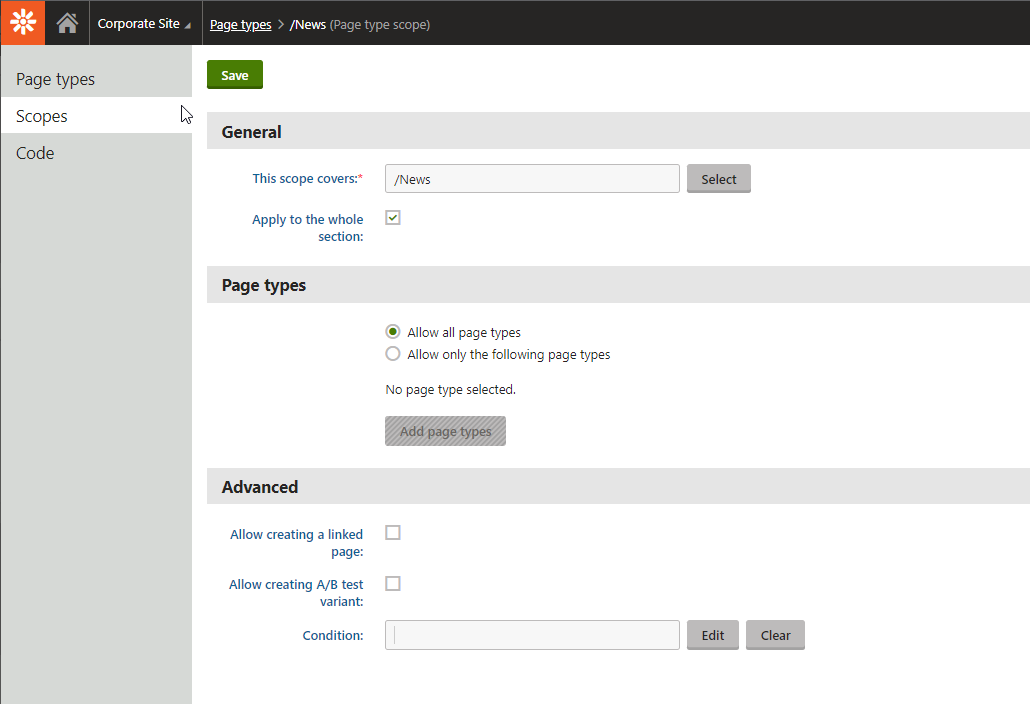Uncheck Apply to the whole section

pyautogui.click(x=393, y=218)
